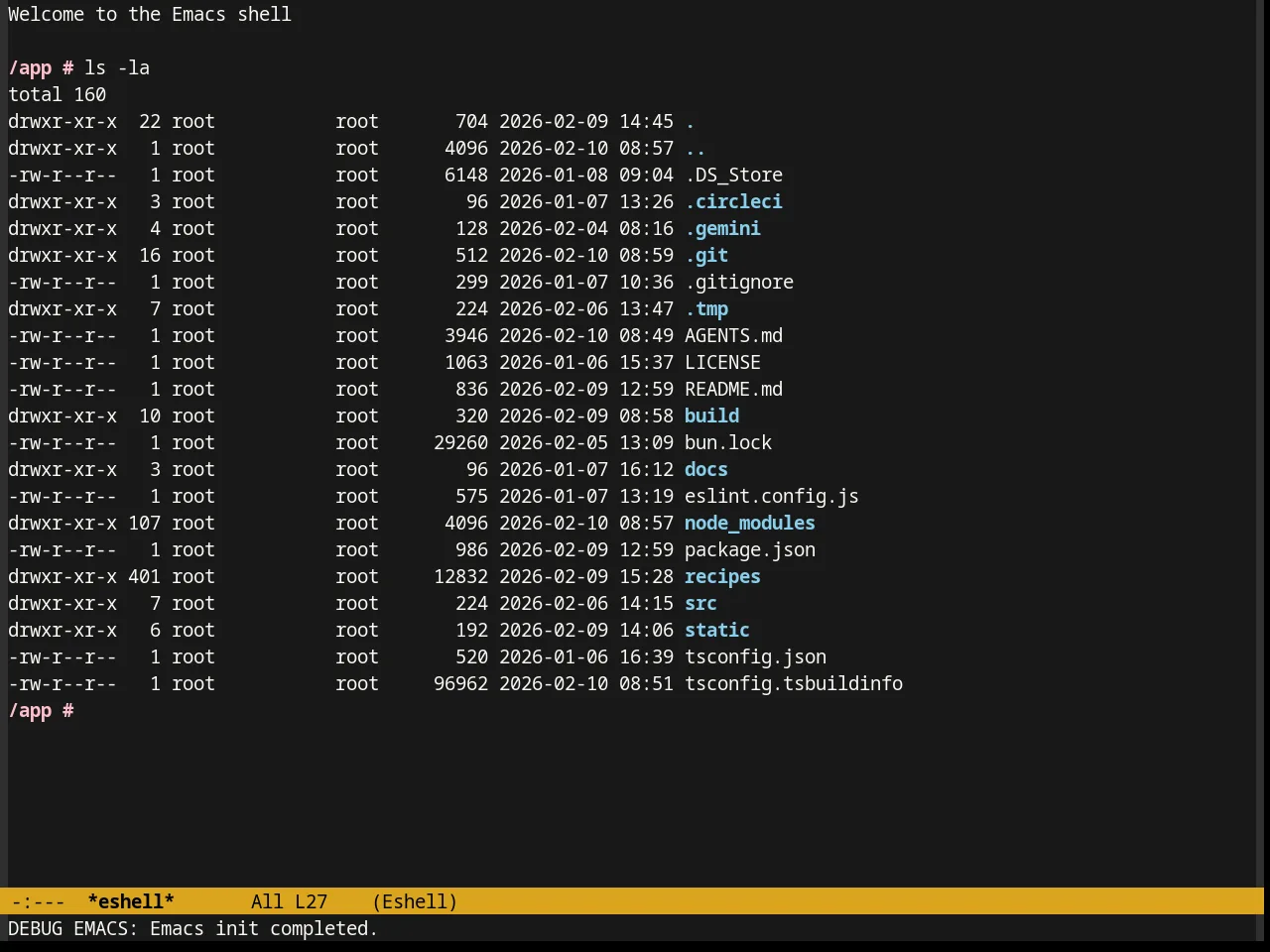This screenshot has height=952, width=1270.
Task: Select the AGENTS.md file name
Action: point(733,335)
